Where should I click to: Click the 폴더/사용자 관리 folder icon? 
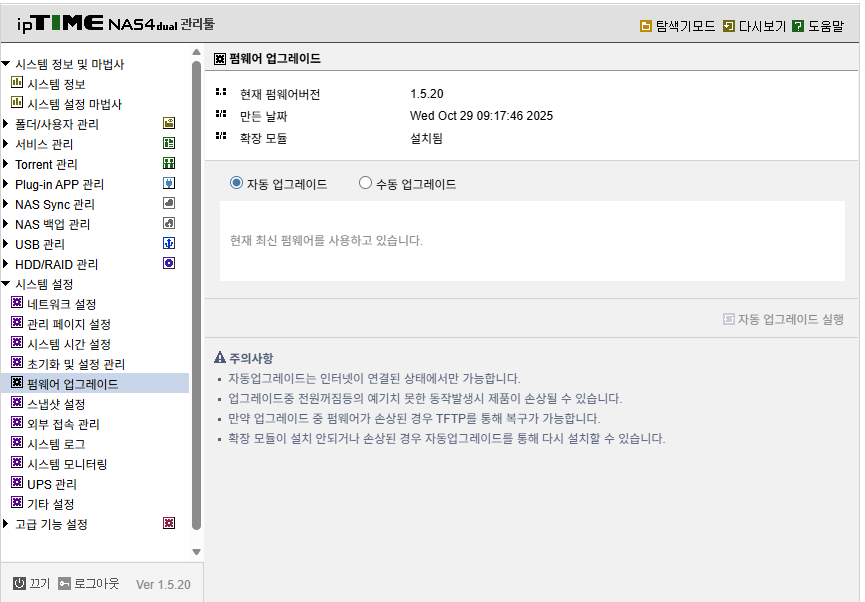[x=169, y=123]
